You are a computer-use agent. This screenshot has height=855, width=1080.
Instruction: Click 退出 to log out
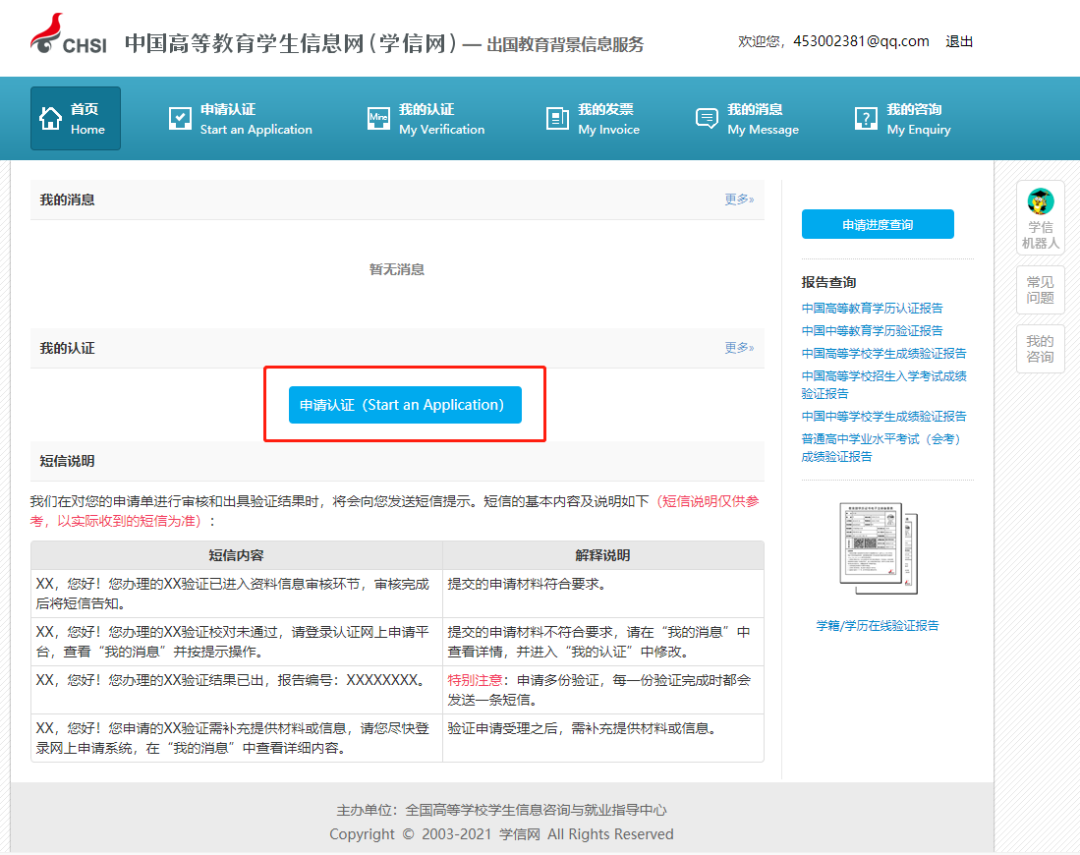point(958,41)
